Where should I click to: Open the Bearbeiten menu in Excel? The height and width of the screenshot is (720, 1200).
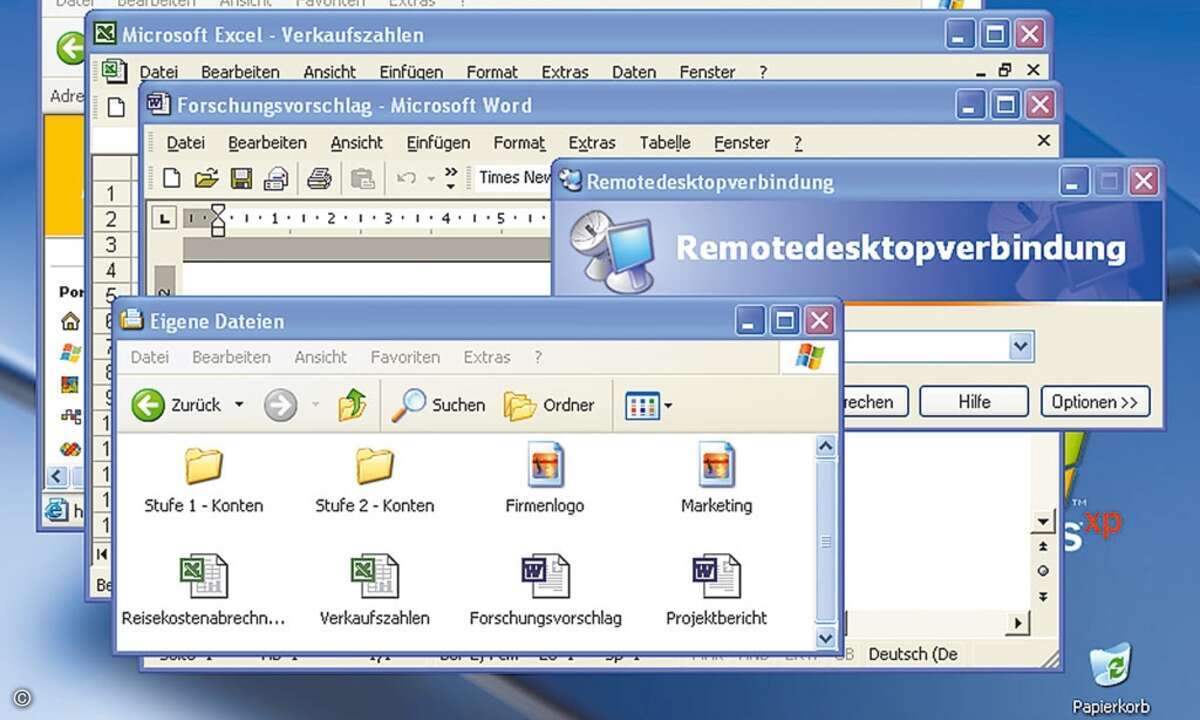click(x=238, y=72)
